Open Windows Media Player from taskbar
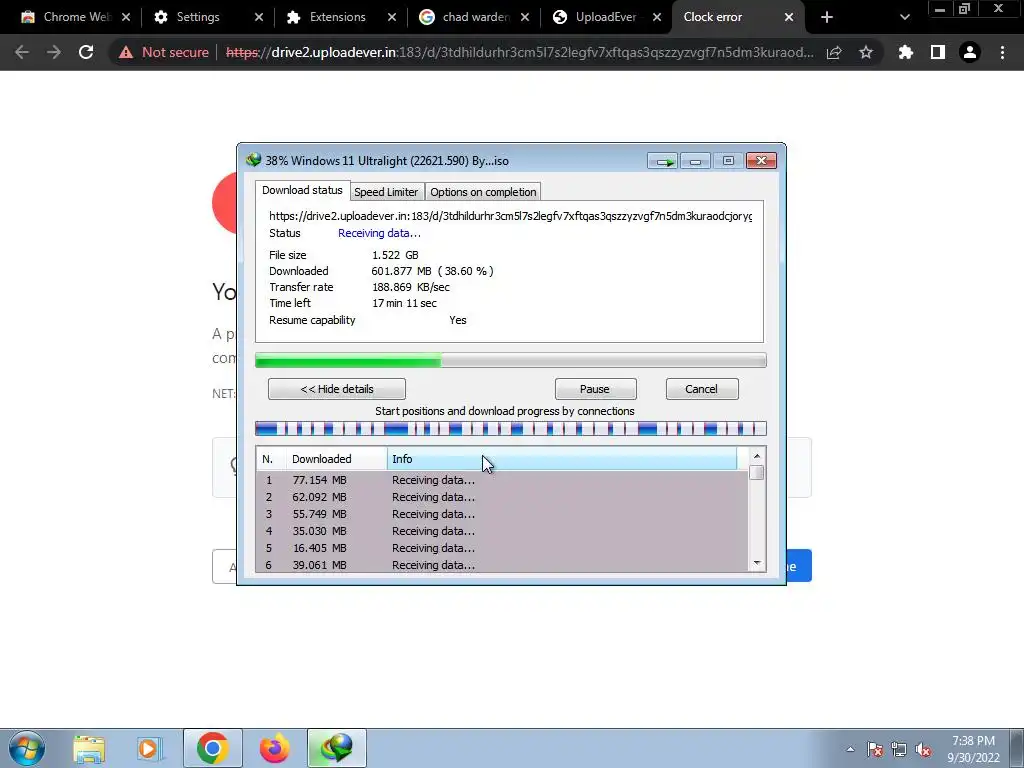 pos(148,748)
